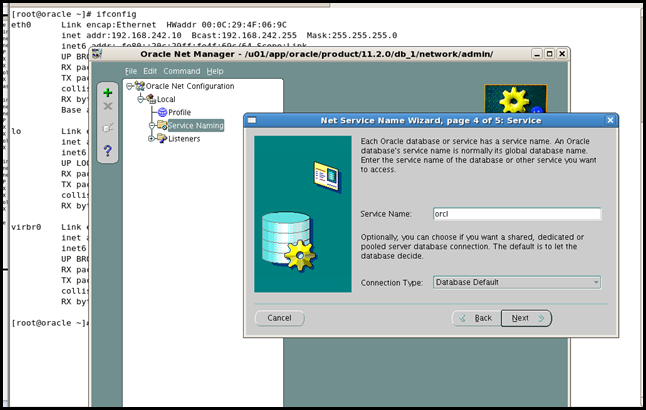Open the Edit menu
The image size is (646, 410).
click(150, 71)
